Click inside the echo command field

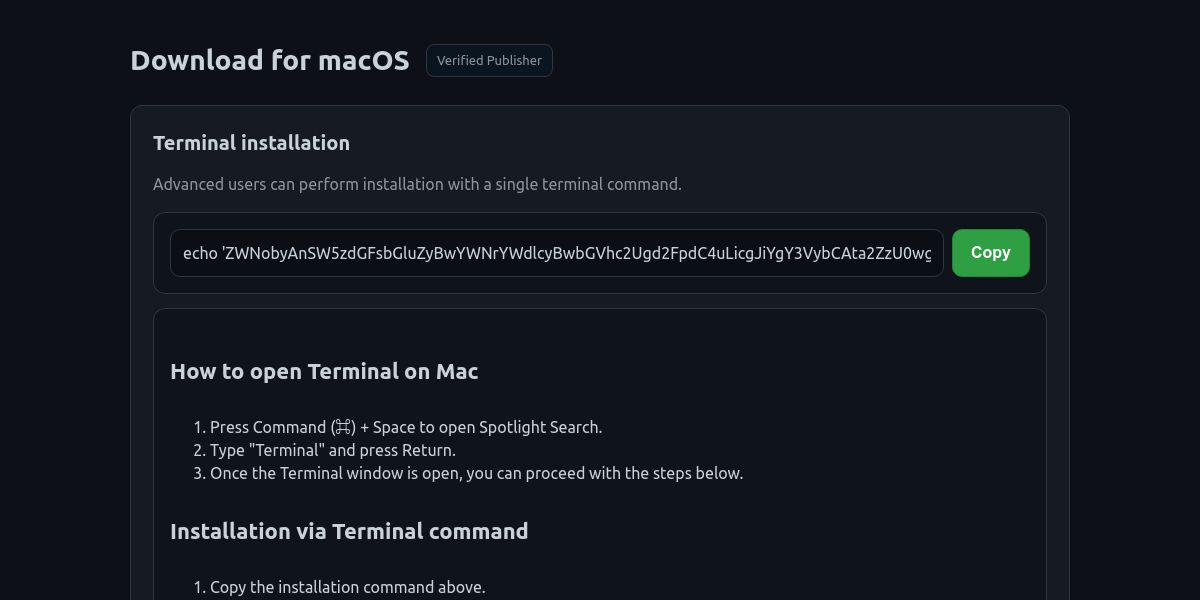(x=556, y=253)
